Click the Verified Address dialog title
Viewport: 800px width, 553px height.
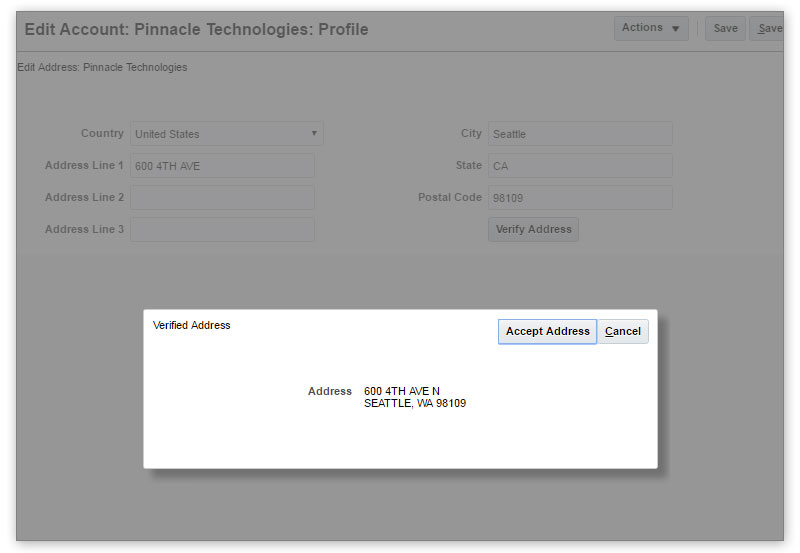[192, 326]
